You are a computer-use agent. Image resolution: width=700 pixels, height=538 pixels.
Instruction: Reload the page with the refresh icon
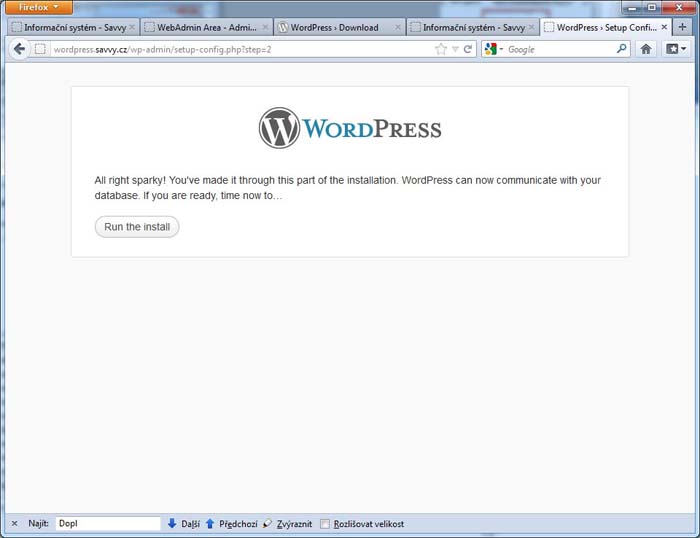click(x=467, y=49)
